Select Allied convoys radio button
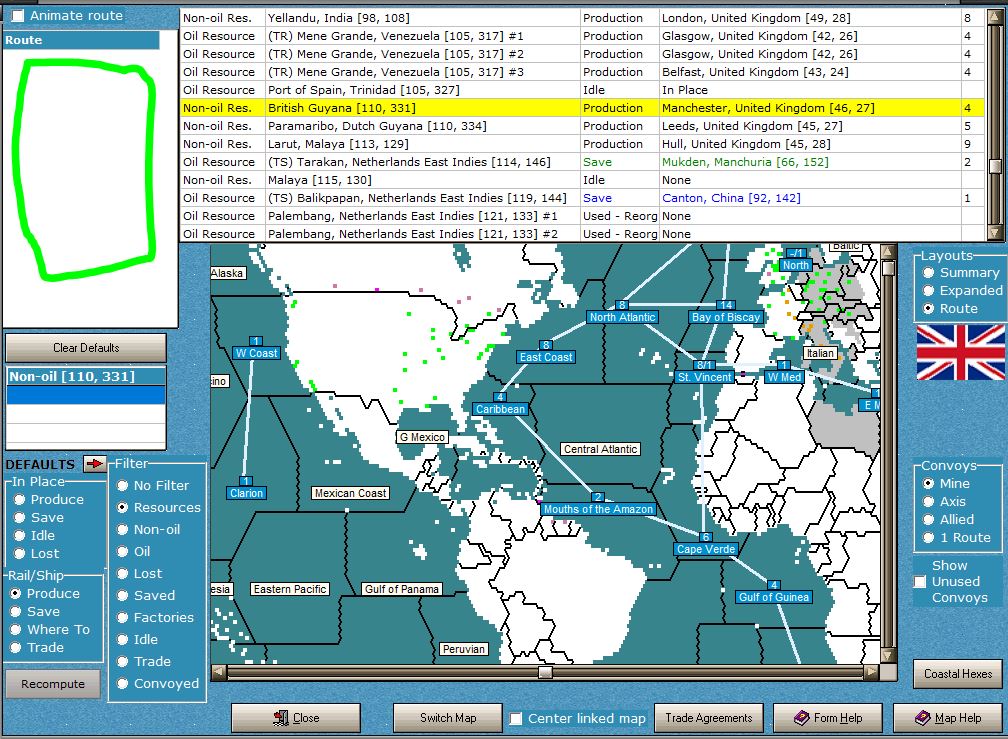1008x739 pixels. pyautogui.click(x=928, y=519)
